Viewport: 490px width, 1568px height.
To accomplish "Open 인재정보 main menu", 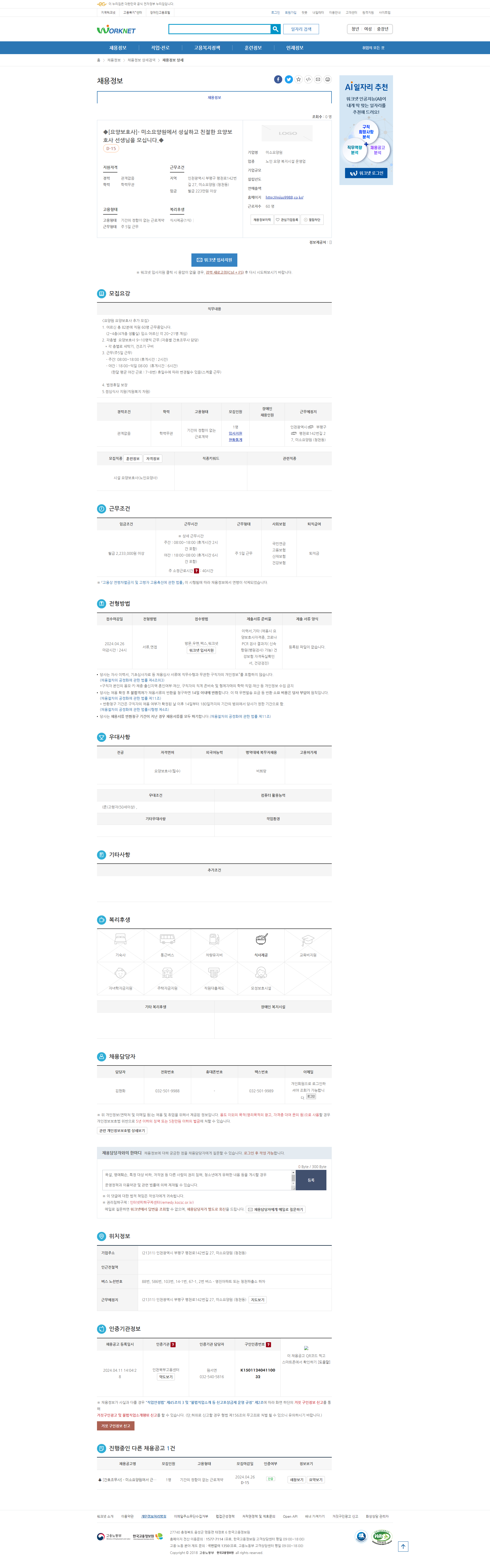I will pos(295,48).
